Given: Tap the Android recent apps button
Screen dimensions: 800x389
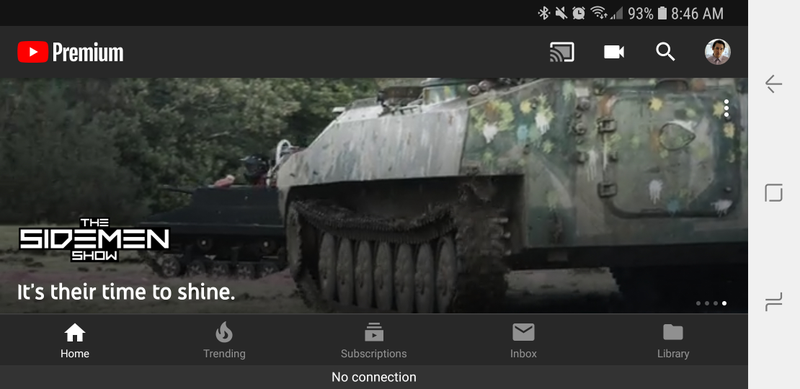Looking at the screenshot, I should [773, 303].
